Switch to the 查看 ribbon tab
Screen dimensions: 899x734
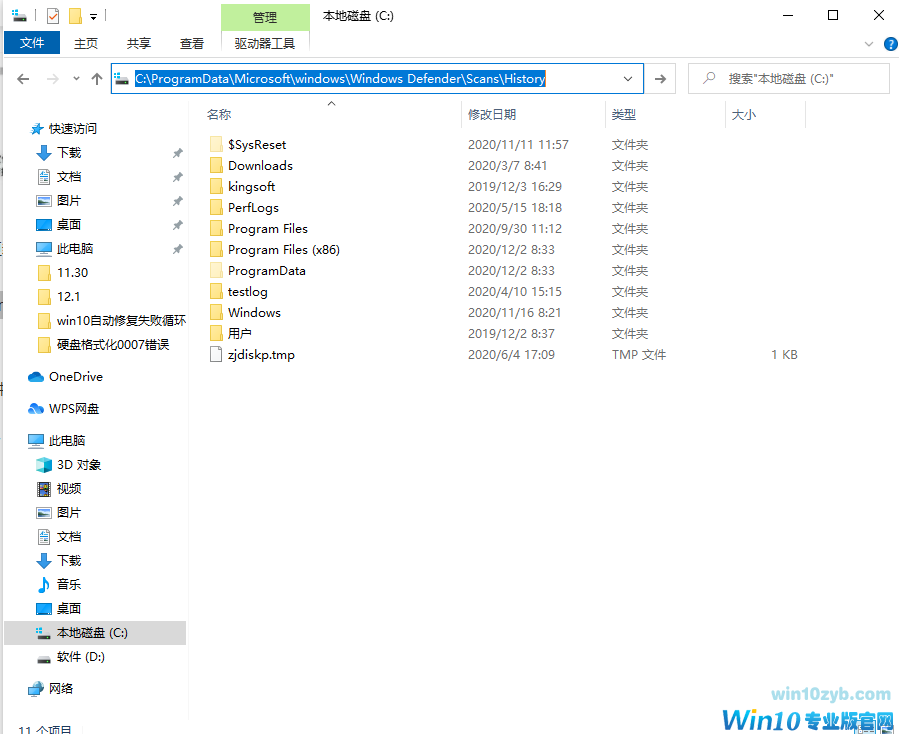coord(192,43)
